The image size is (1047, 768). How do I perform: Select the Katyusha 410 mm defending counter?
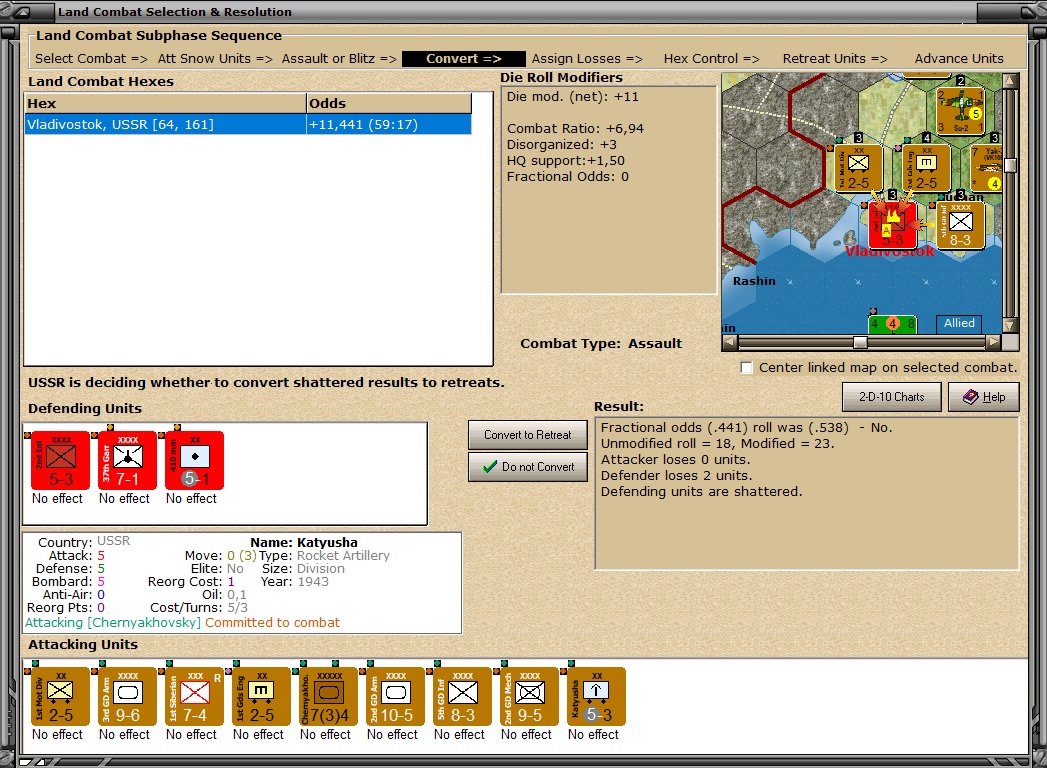click(x=191, y=460)
